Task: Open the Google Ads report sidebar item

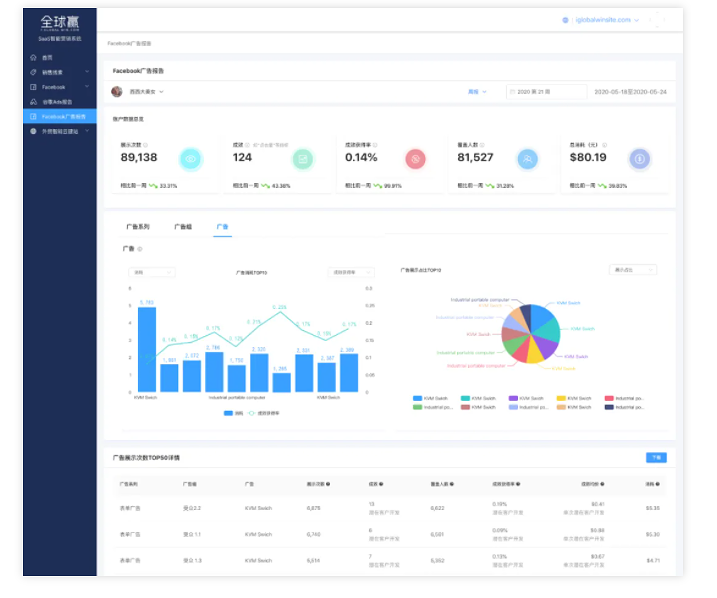Action: pyautogui.click(x=60, y=101)
